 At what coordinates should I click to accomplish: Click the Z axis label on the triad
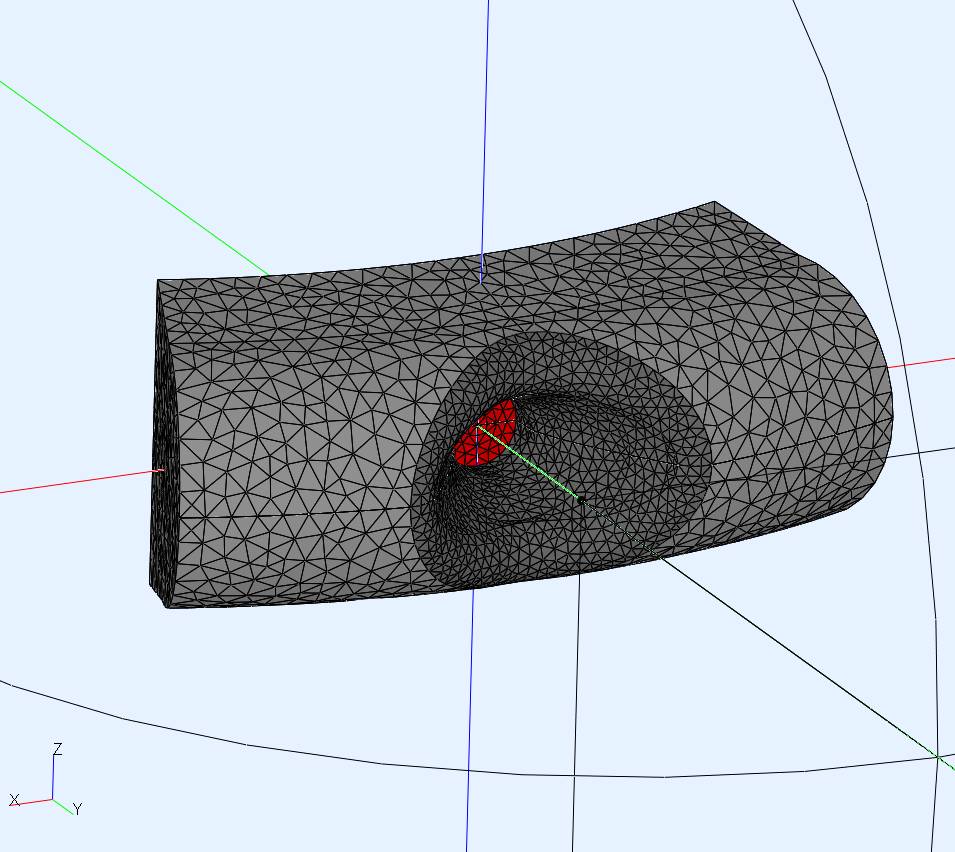58,748
